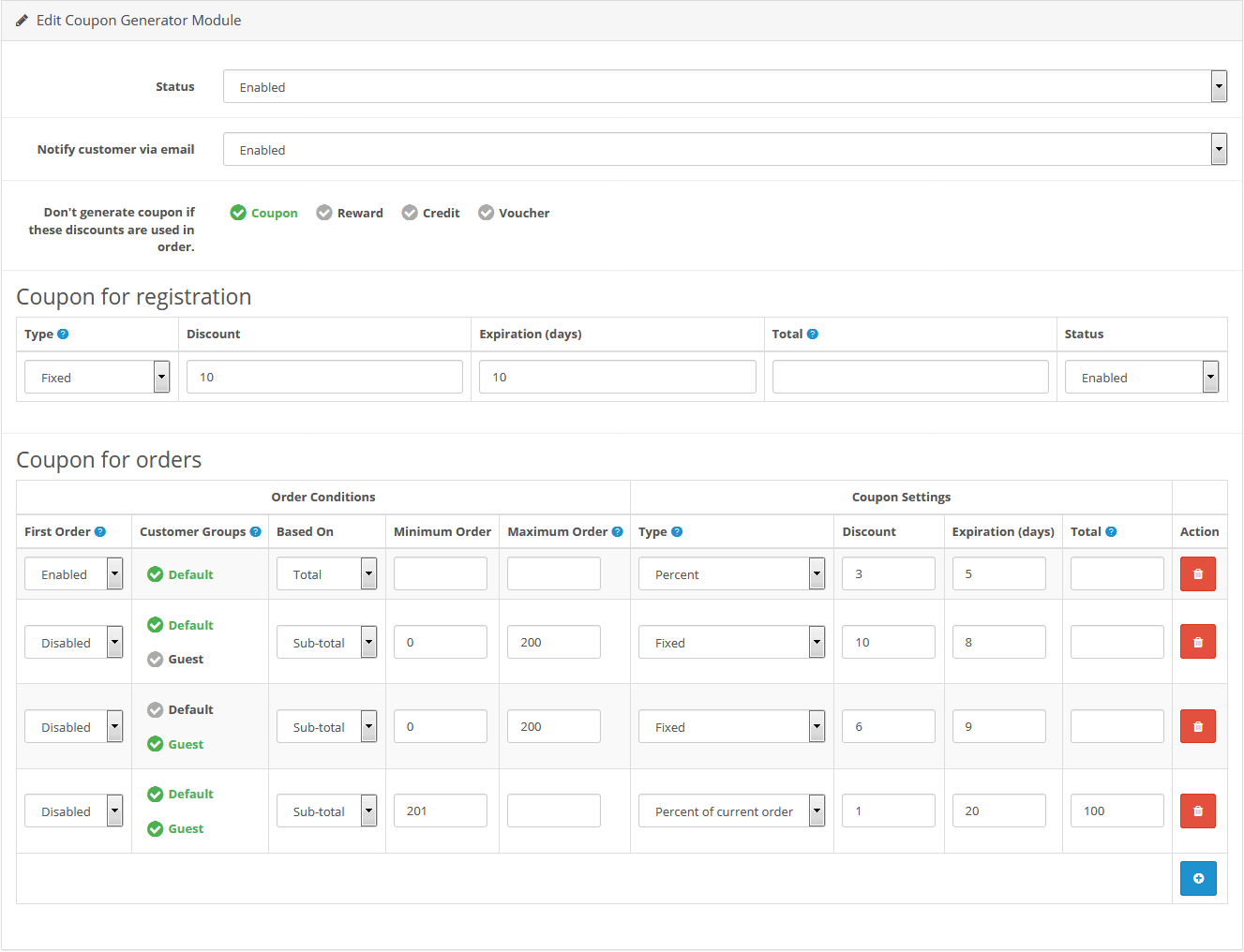Image resolution: width=1244 pixels, height=952 pixels.
Task: Open Based On dropdown in the discount 10 row
Action: (326, 642)
